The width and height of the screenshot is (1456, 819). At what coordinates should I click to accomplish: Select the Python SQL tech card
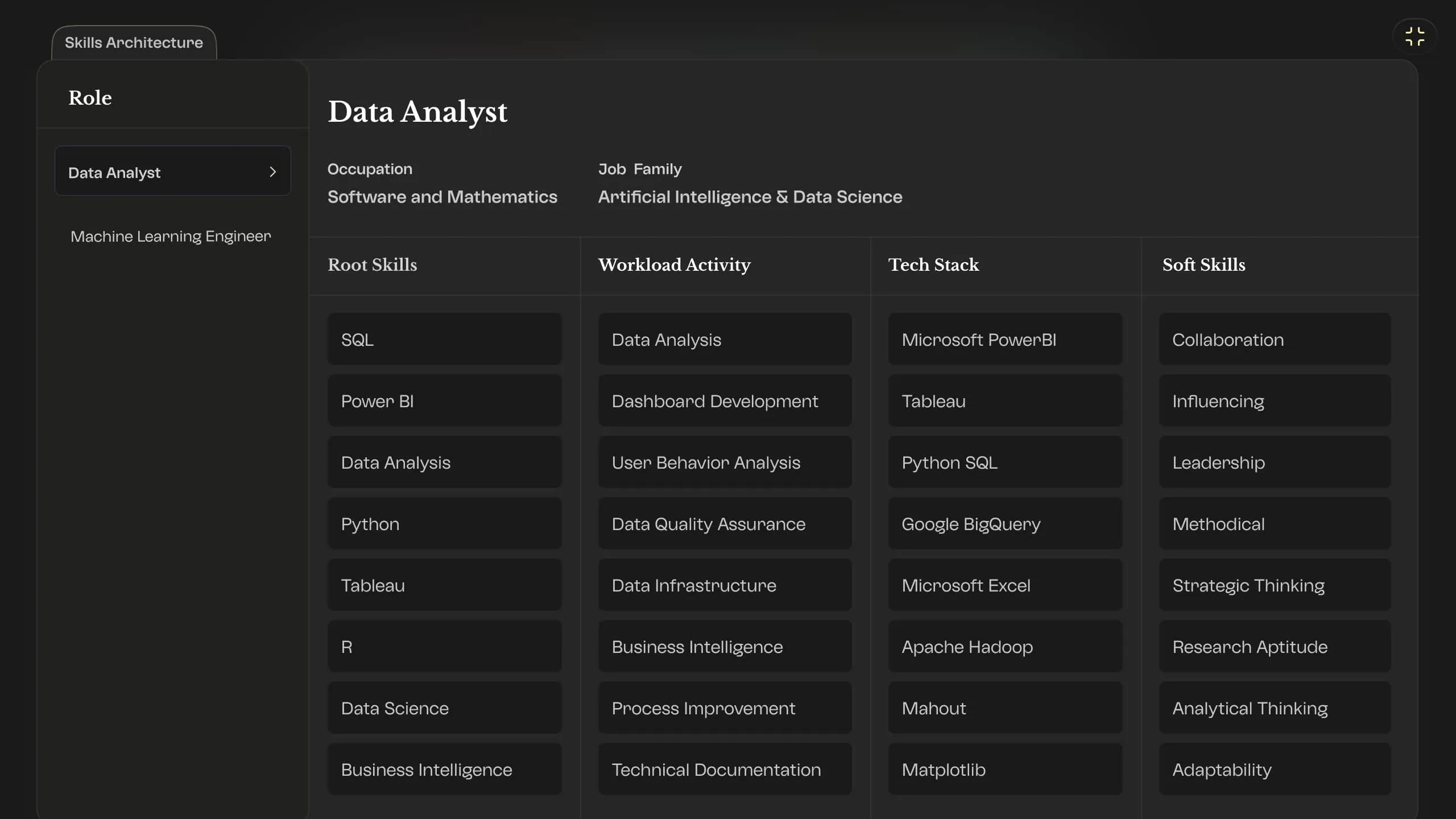coord(1005,462)
